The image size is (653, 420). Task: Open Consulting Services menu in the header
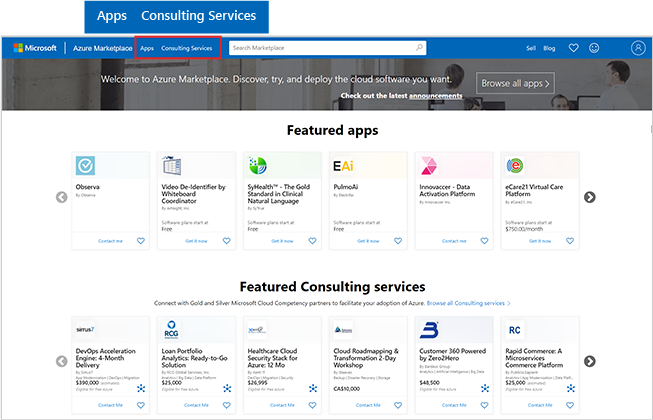[x=187, y=48]
